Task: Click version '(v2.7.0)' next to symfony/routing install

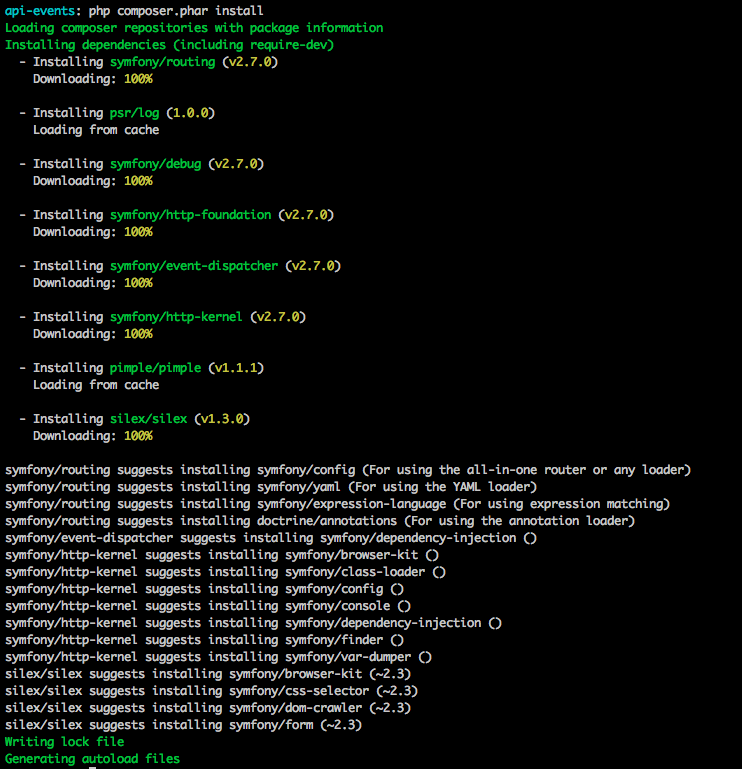Action: click(x=250, y=62)
